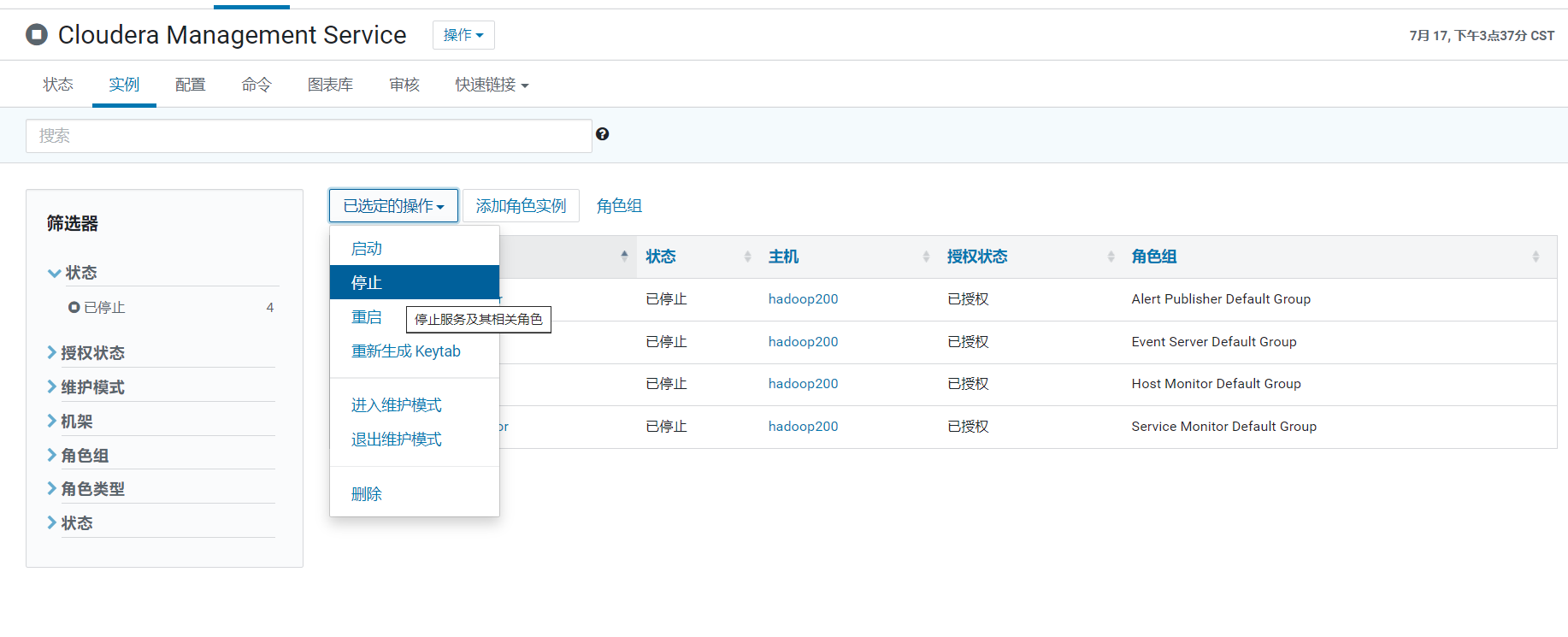Click the 主机 column header
Image resolution: width=1568 pixels, height=637 pixels.
[783, 257]
